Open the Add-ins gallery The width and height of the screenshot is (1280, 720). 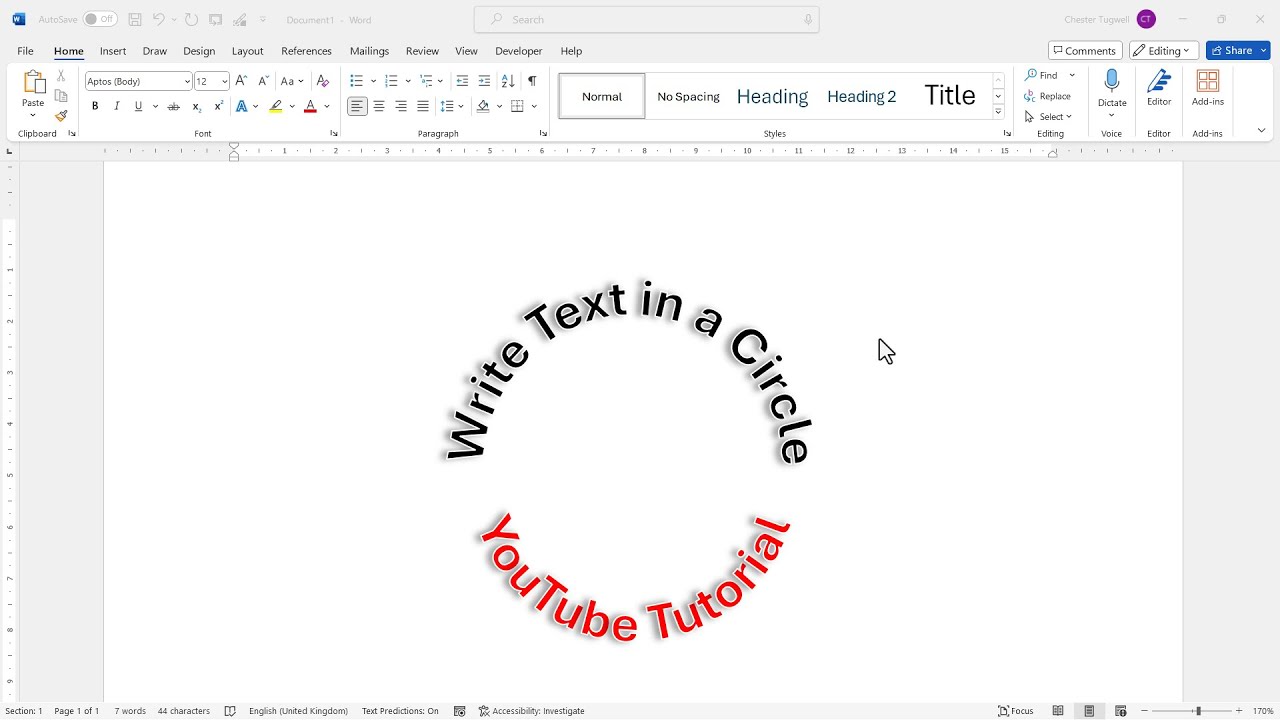pos(1208,88)
